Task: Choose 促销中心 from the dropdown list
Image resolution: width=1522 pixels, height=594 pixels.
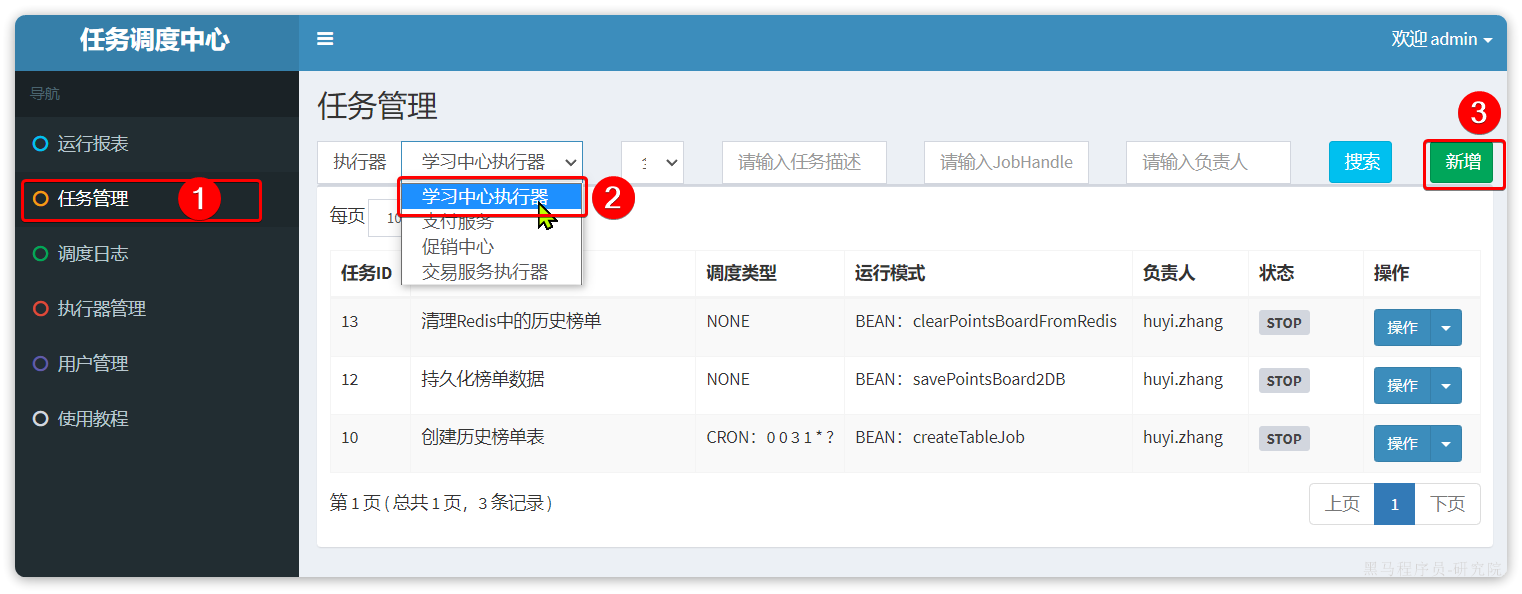Action: (x=490, y=246)
